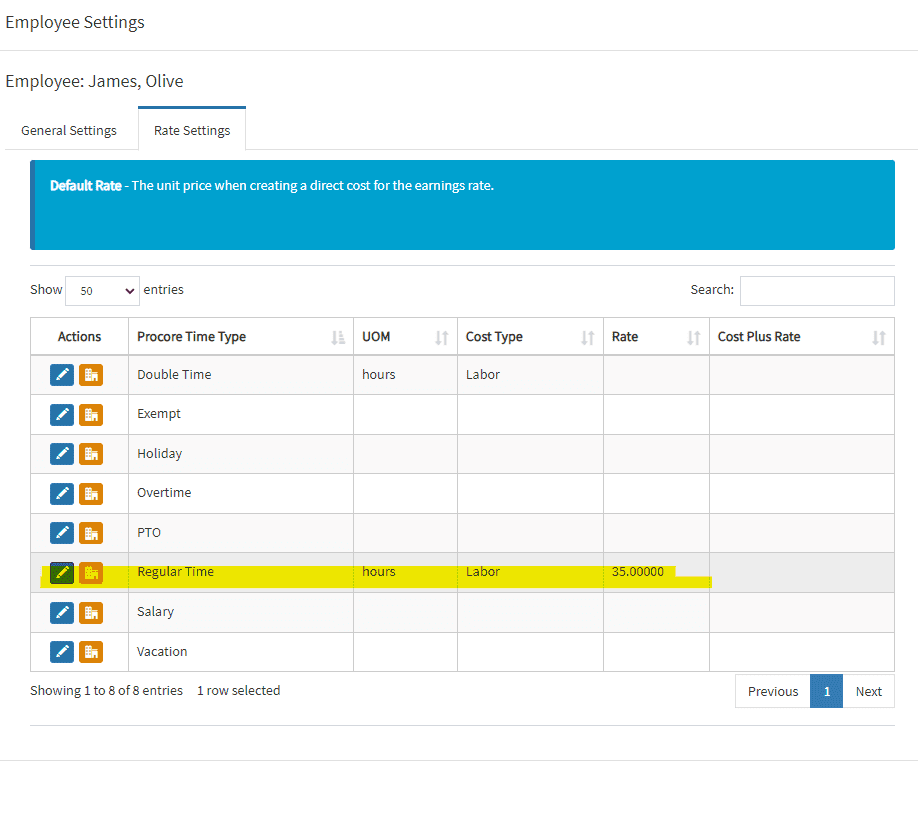Image resolution: width=918 pixels, height=824 pixels.
Task: Click the orange building icon for Overtime
Action: (91, 493)
